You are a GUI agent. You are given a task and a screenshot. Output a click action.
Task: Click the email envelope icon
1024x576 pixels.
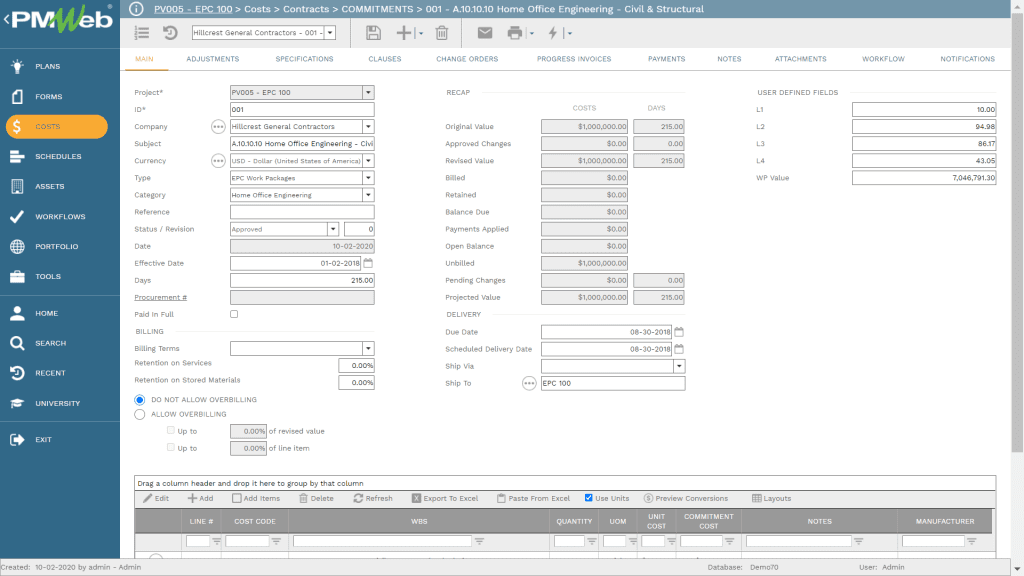tap(485, 33)
